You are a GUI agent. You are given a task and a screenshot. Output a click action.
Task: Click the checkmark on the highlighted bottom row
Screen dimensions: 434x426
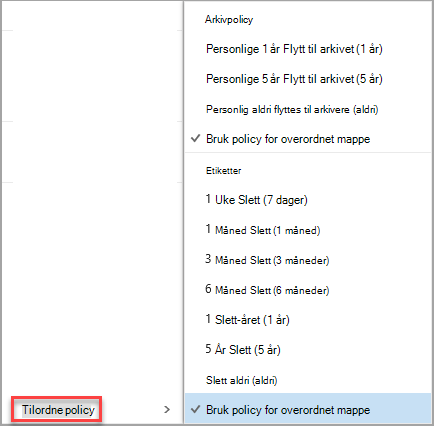click(195, 409)
